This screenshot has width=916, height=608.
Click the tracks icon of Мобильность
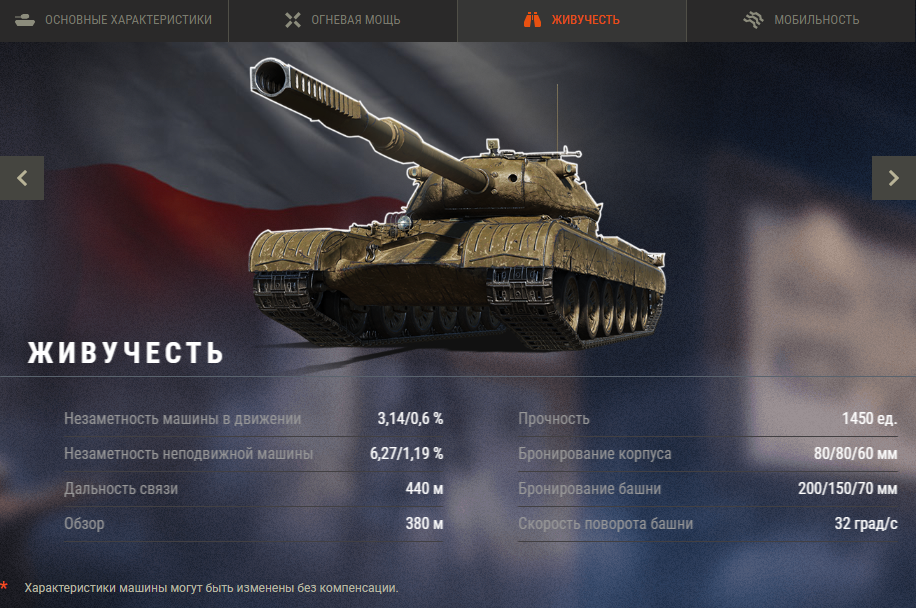coord(753,20)
